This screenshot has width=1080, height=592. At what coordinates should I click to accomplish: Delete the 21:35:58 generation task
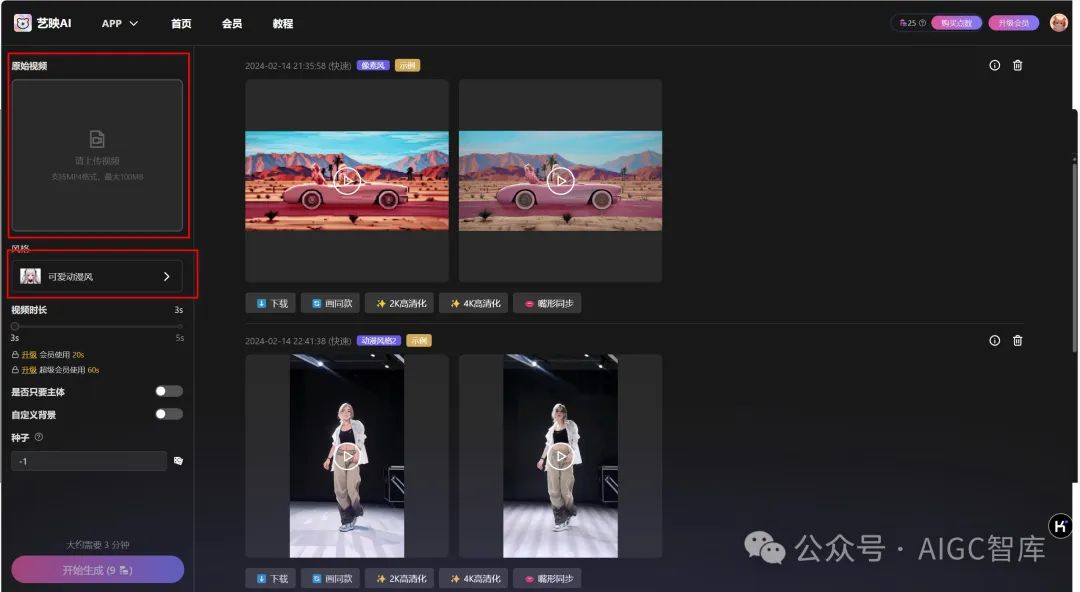[x=1017, y=65]
